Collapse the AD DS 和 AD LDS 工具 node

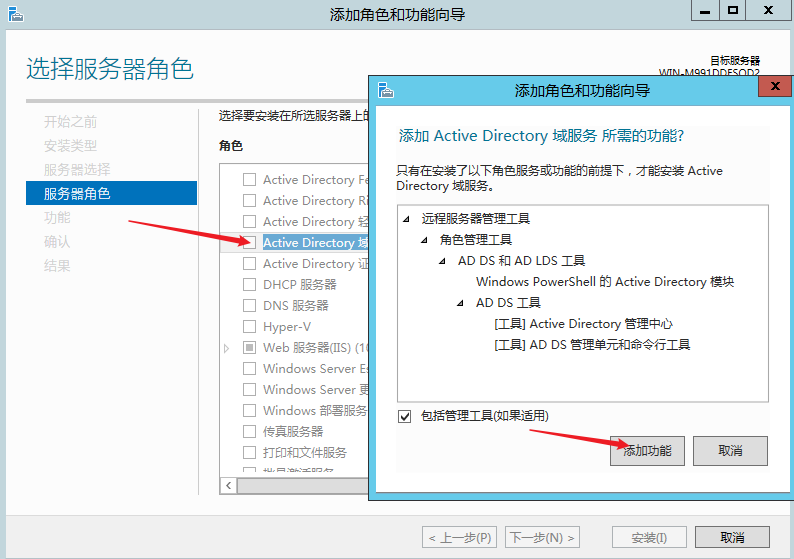point(443,261)
